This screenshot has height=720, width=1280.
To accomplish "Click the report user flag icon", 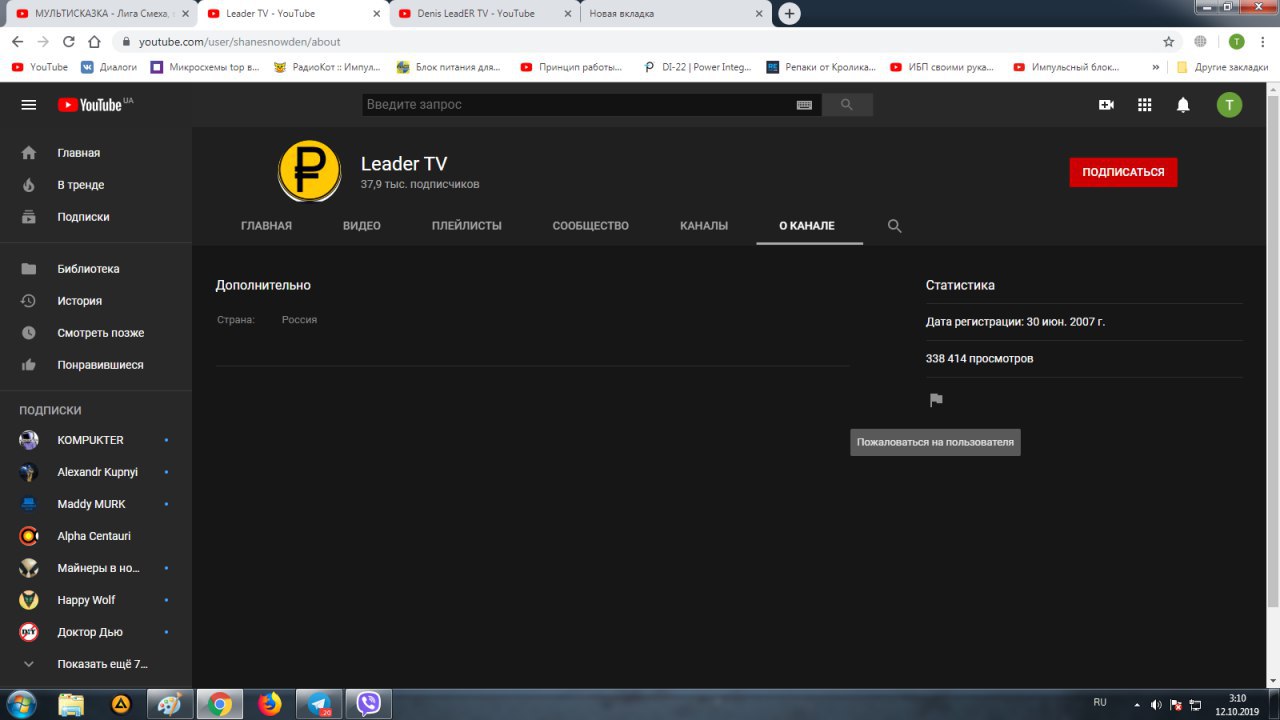I will coord(936,400).
